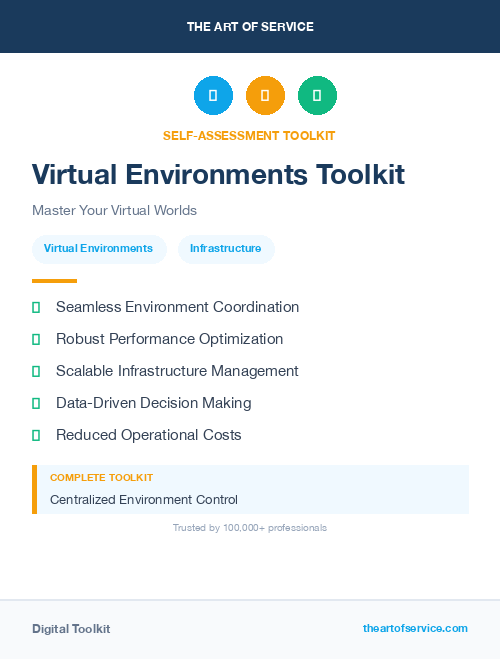Click the blue circle icon
This screenshot has width=500, height=659.
pyautogui.click(x=213, y=95)
